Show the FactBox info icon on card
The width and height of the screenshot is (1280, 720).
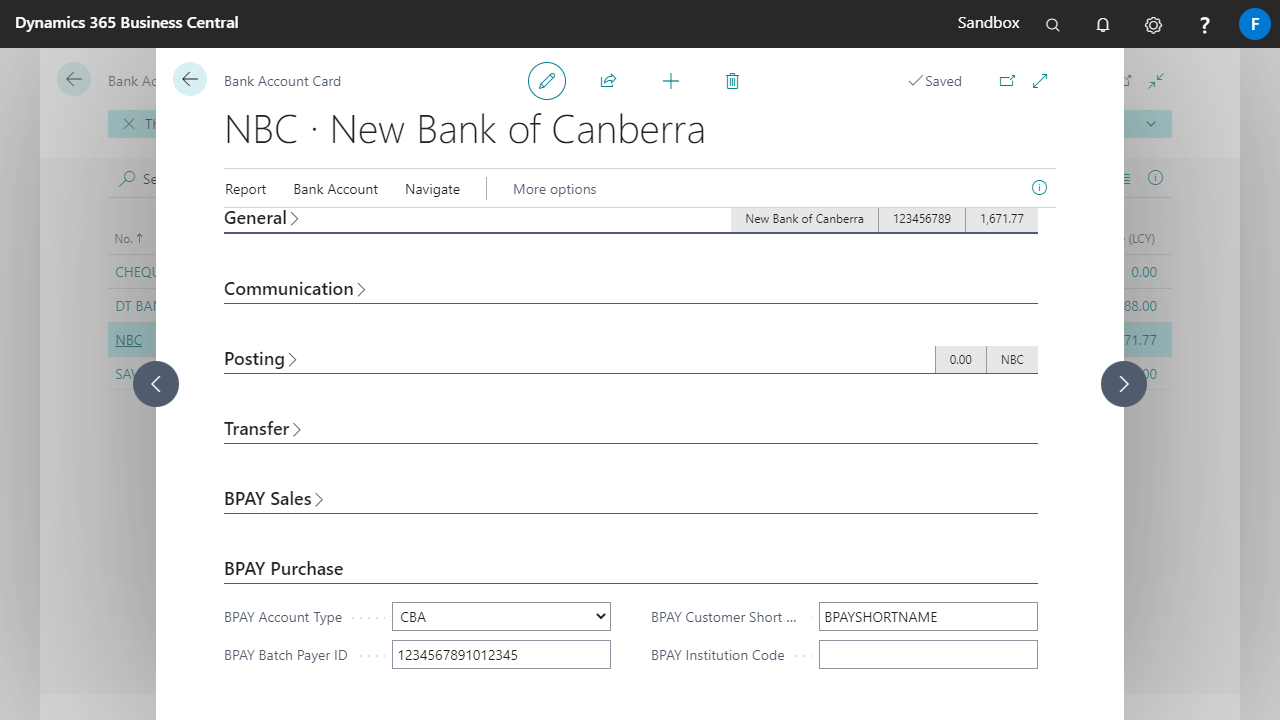point(1039,187)
